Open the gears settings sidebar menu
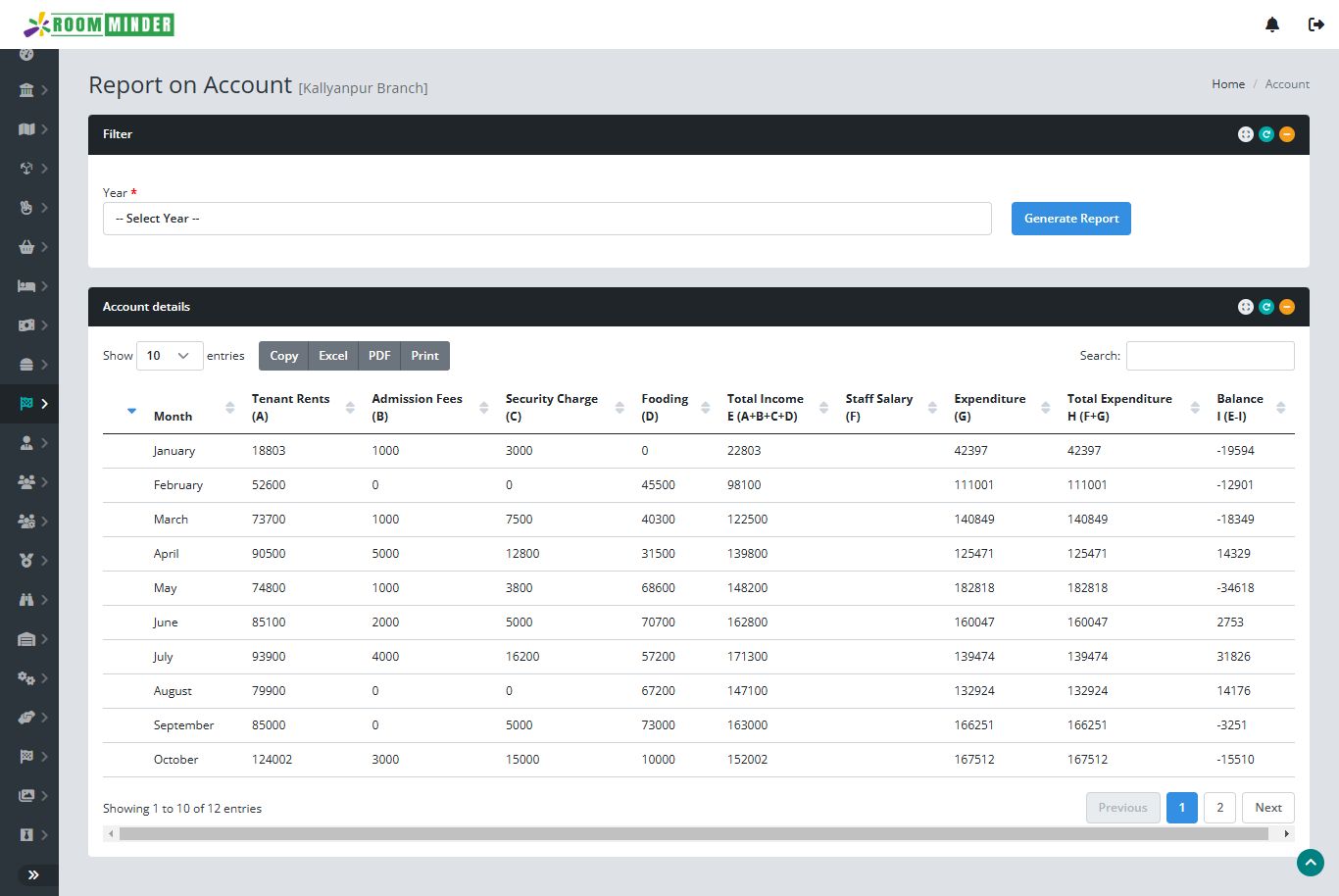Image resolution: width=1339 pixels, height=896 pixels. click(27, 678)
